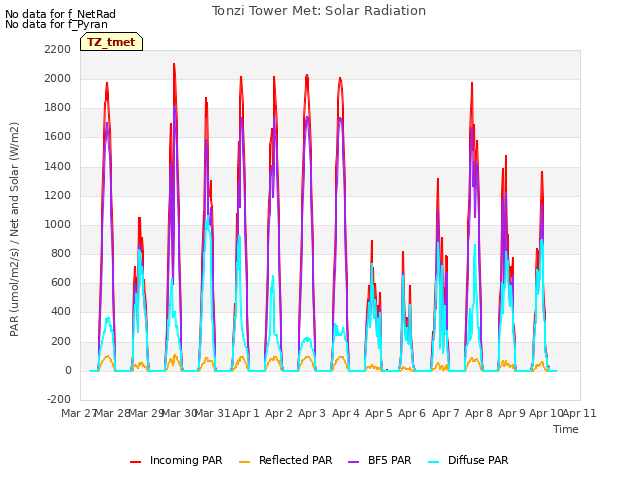The image size is (640, 480).
Task: Click the Mar 30 x-axis date label
Action: (180, 413)
